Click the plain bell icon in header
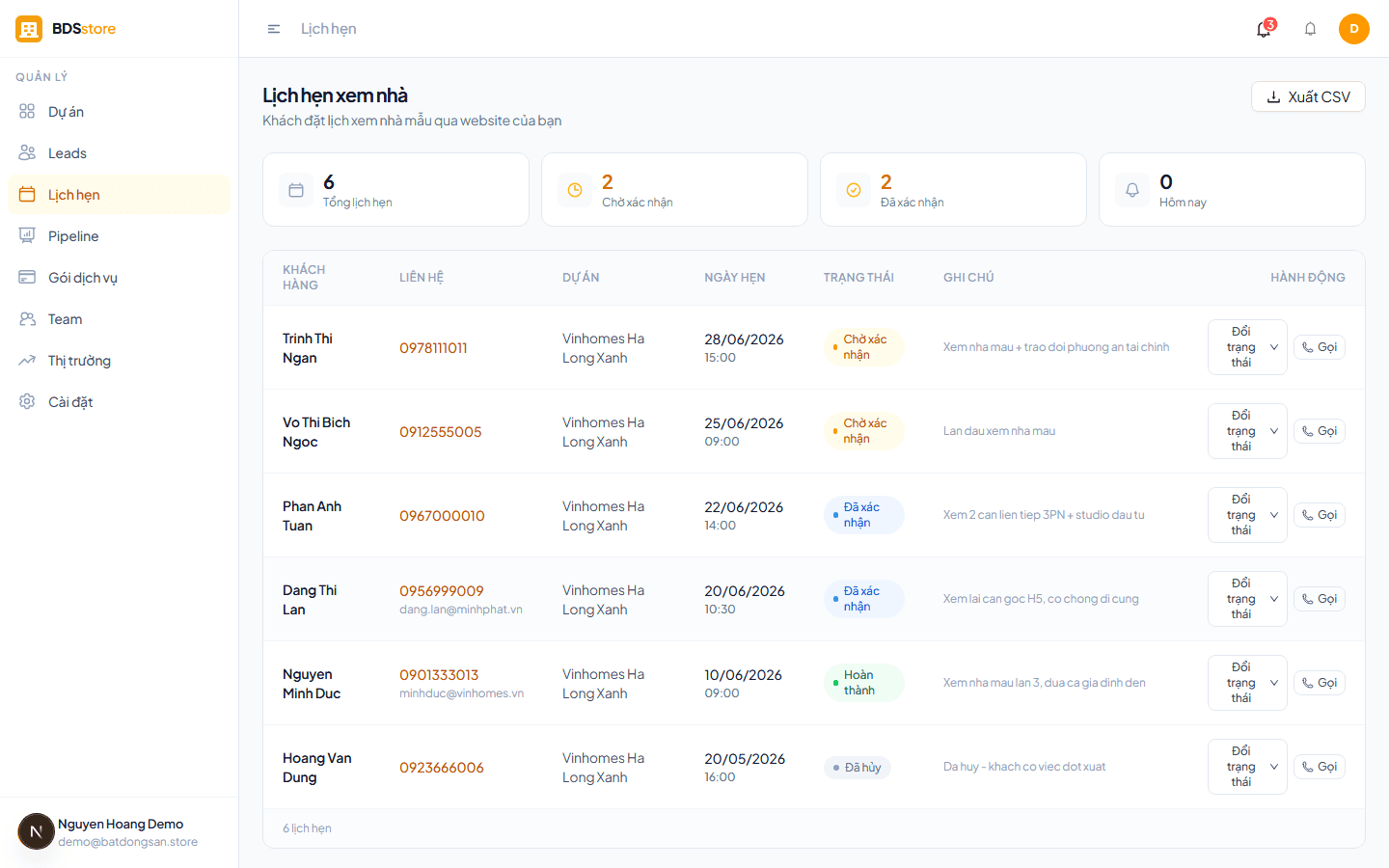 1310,29
